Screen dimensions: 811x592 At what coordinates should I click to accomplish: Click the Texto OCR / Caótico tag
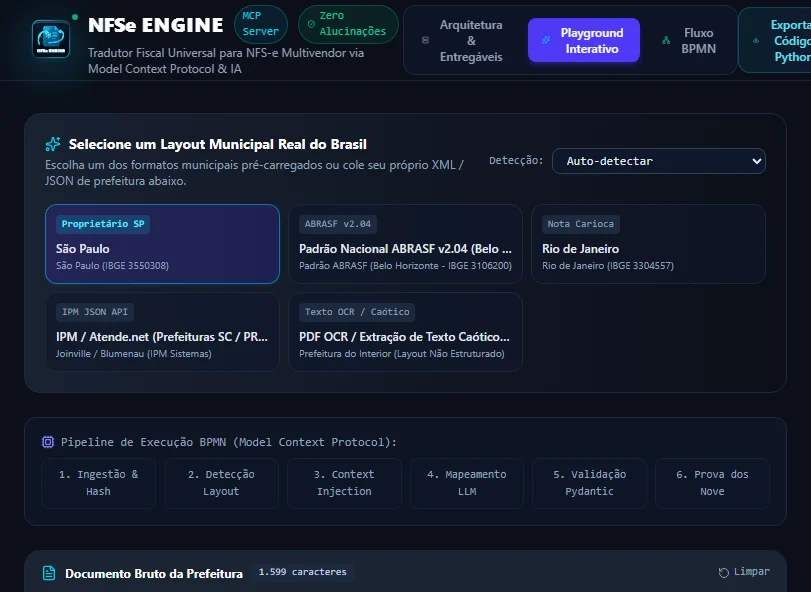[357, 312]
